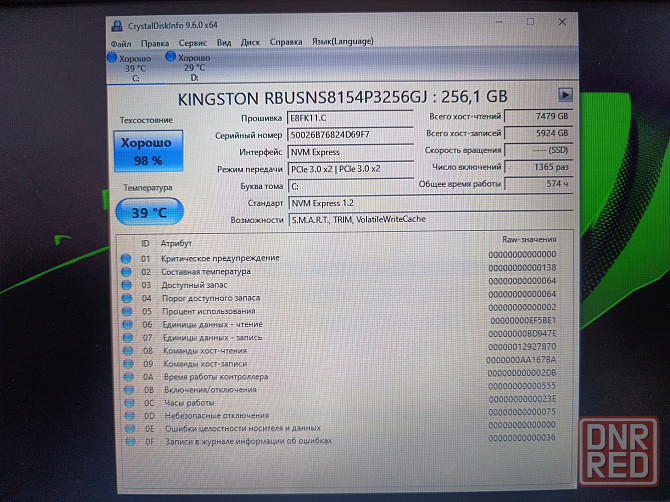Click blue status dot for attribute 01
670x502 pixels.
(126, 259)
